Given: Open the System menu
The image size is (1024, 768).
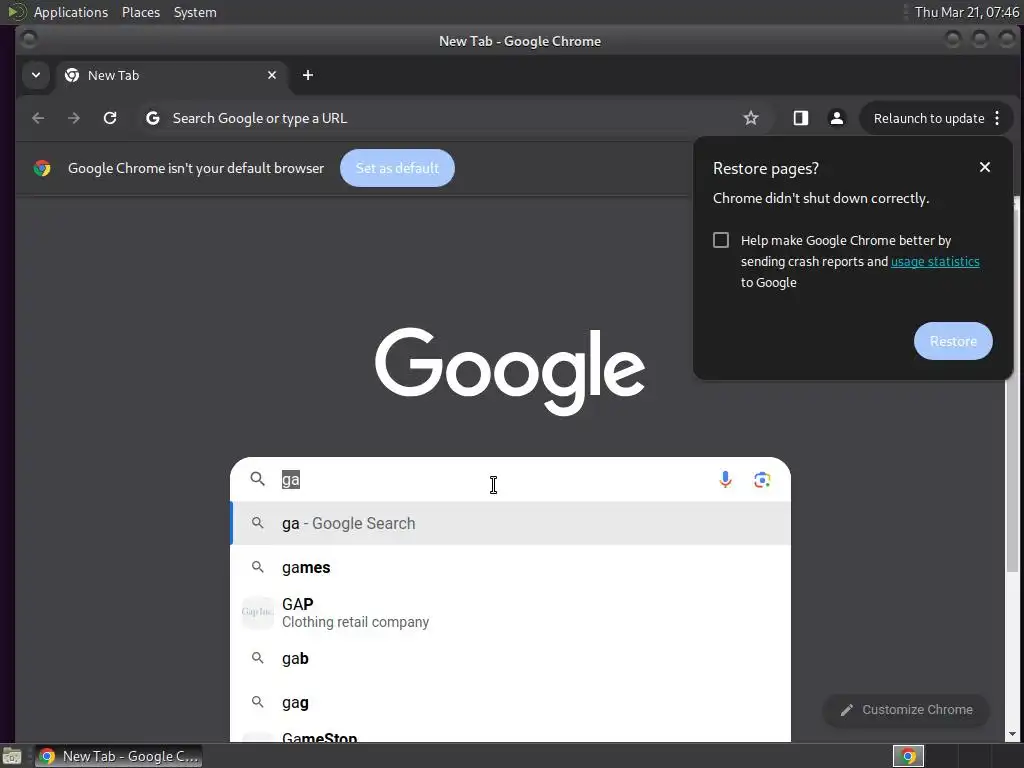Looking at the screenshot, I should (195, 12).
